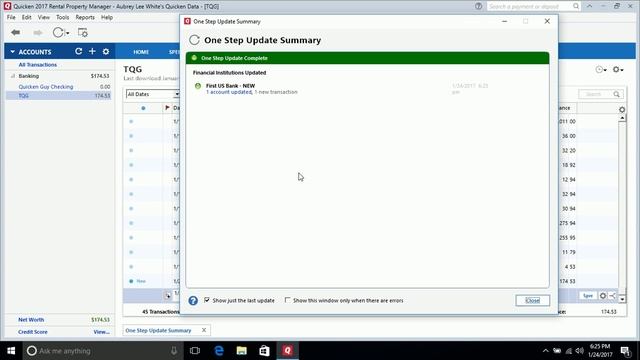The image size is (640, 360).
Task: Click the One Step Update Summary refresh icon
Action: 194,40
